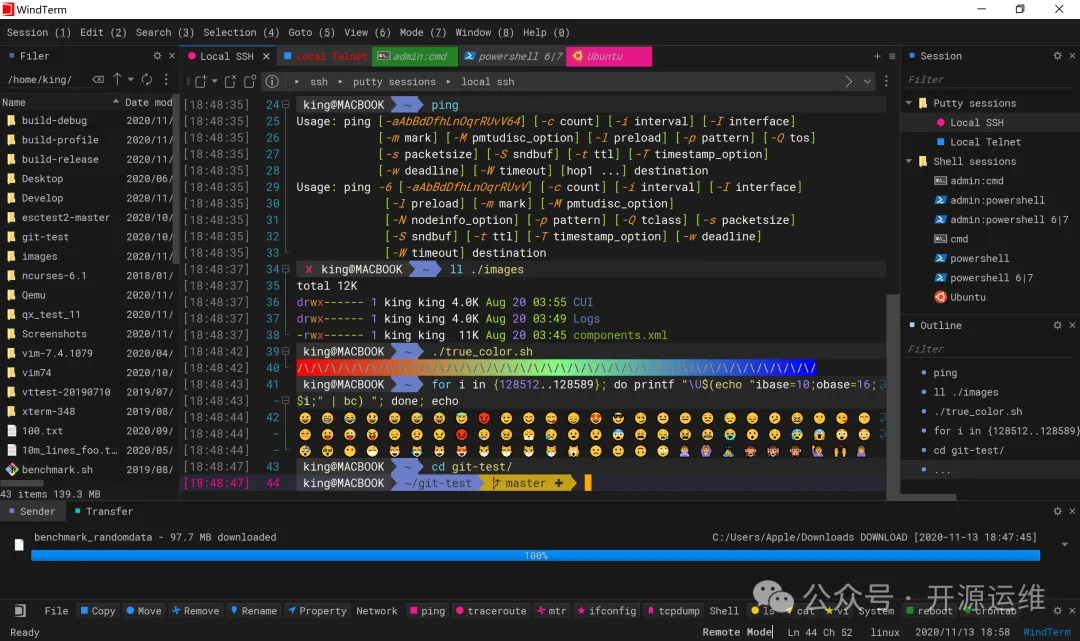Toggle fold marker at line 39
This screenshot has width=1080, height=641.
286,352
